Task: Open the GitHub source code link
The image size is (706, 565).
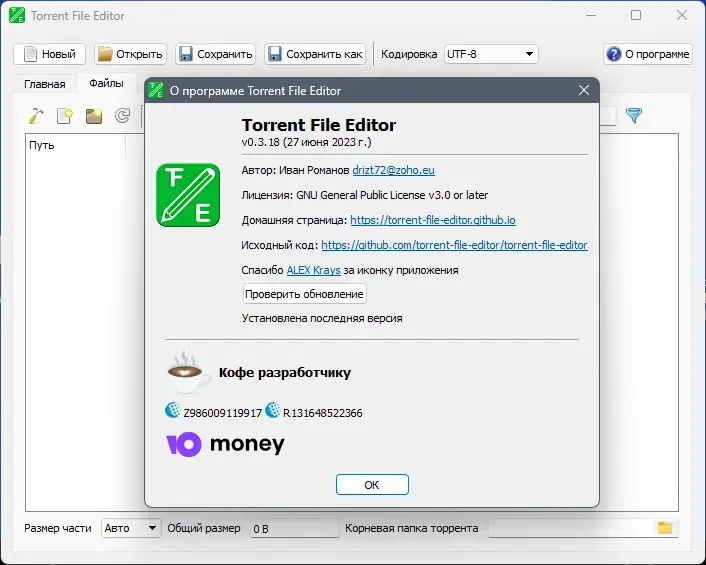Action: (x=454, y=245)
